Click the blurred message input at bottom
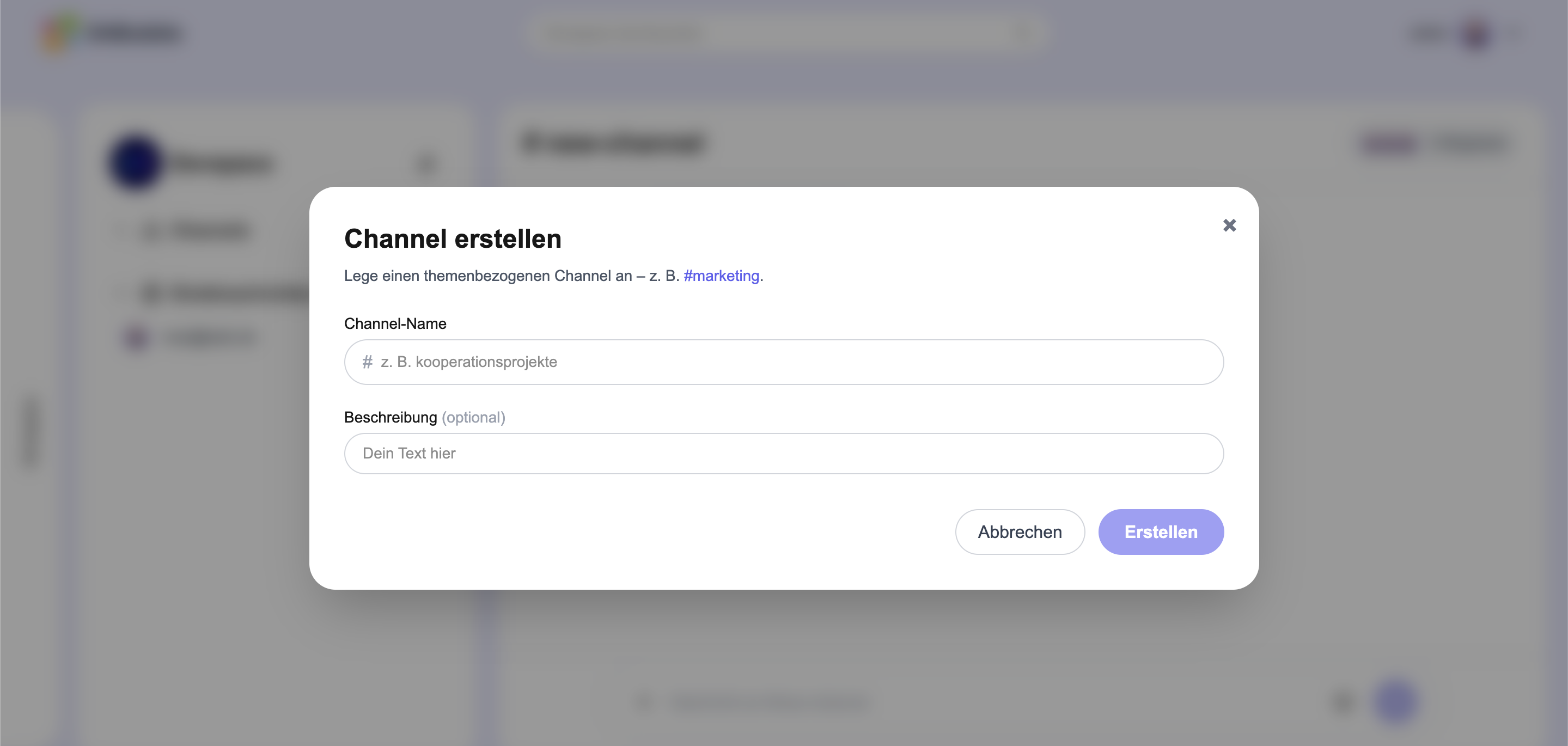This screenshot has width=1568, height=746. click(x=767, y=703)
